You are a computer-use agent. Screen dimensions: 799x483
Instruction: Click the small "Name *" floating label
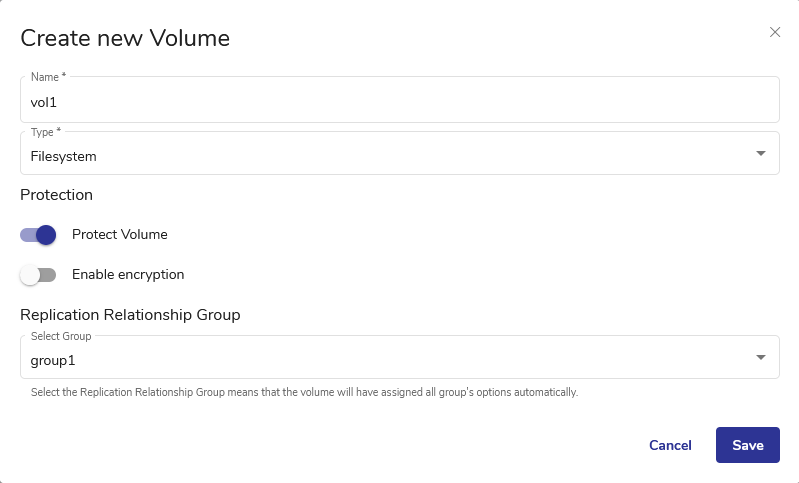(48, 77)
